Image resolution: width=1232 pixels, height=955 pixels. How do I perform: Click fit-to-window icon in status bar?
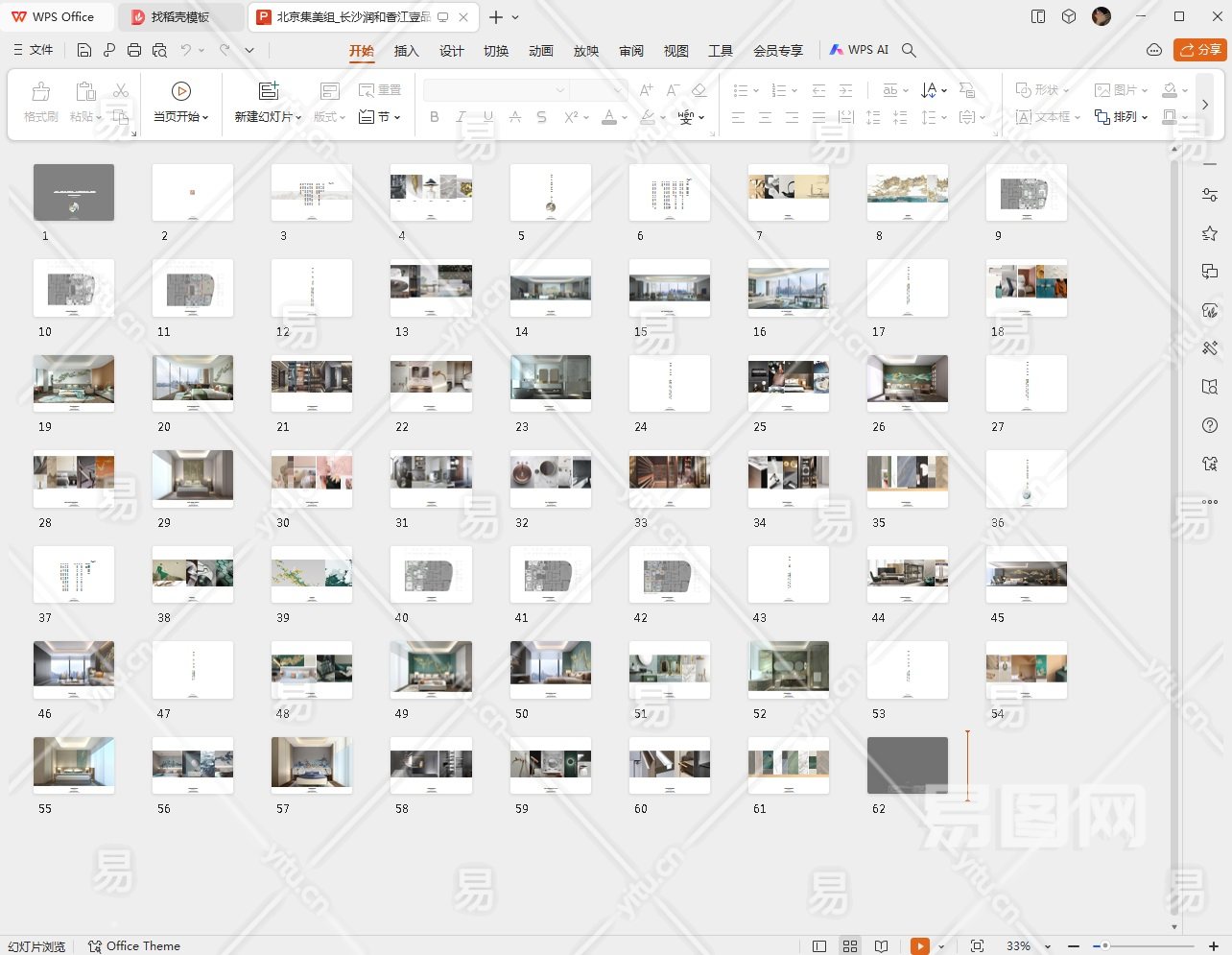(977, 946)
